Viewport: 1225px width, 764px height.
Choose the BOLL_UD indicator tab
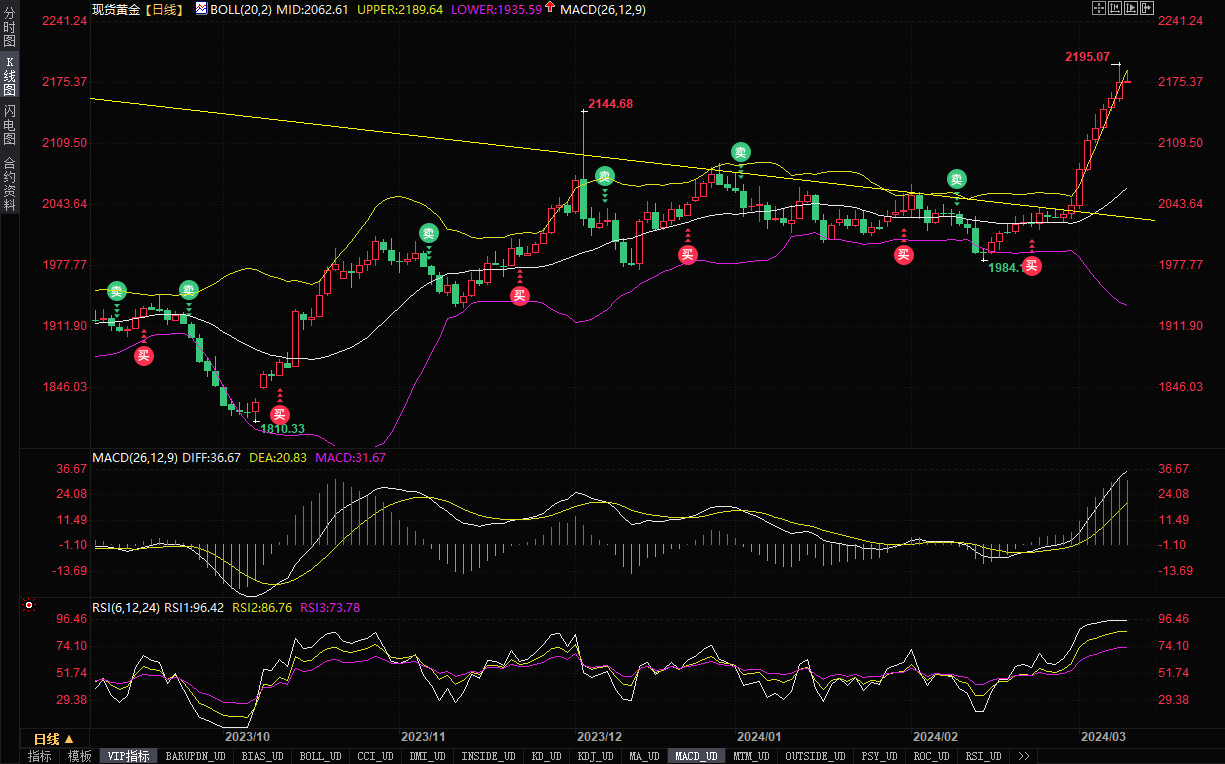coord(320,756)
